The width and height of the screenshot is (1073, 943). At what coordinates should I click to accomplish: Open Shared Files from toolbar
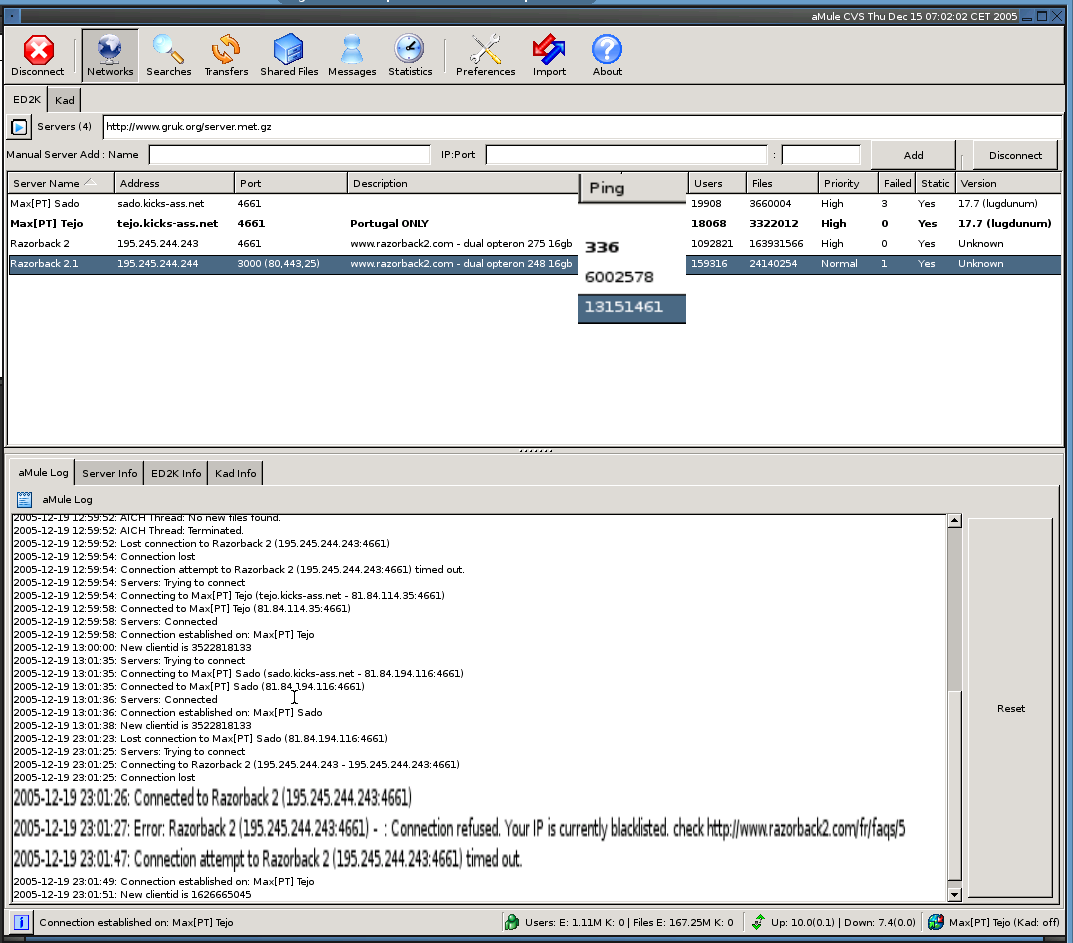[289, 55]
